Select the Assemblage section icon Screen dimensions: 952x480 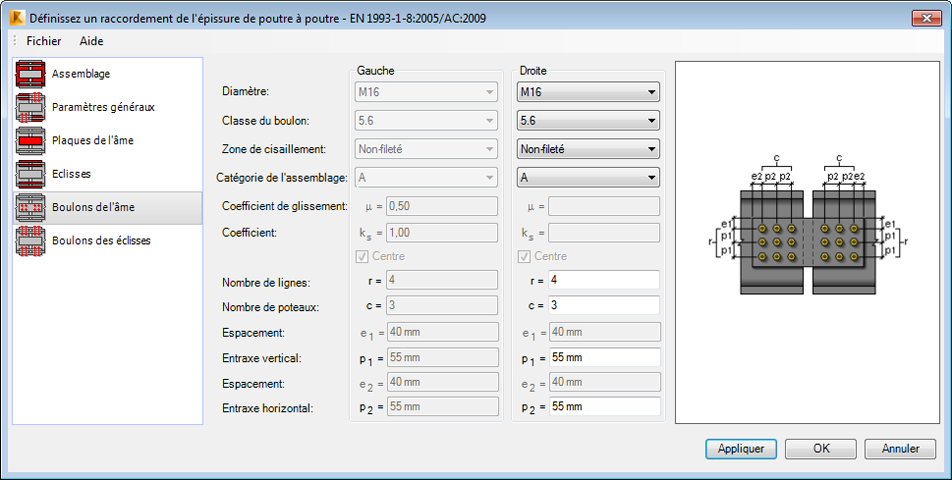tap(30, 73)
